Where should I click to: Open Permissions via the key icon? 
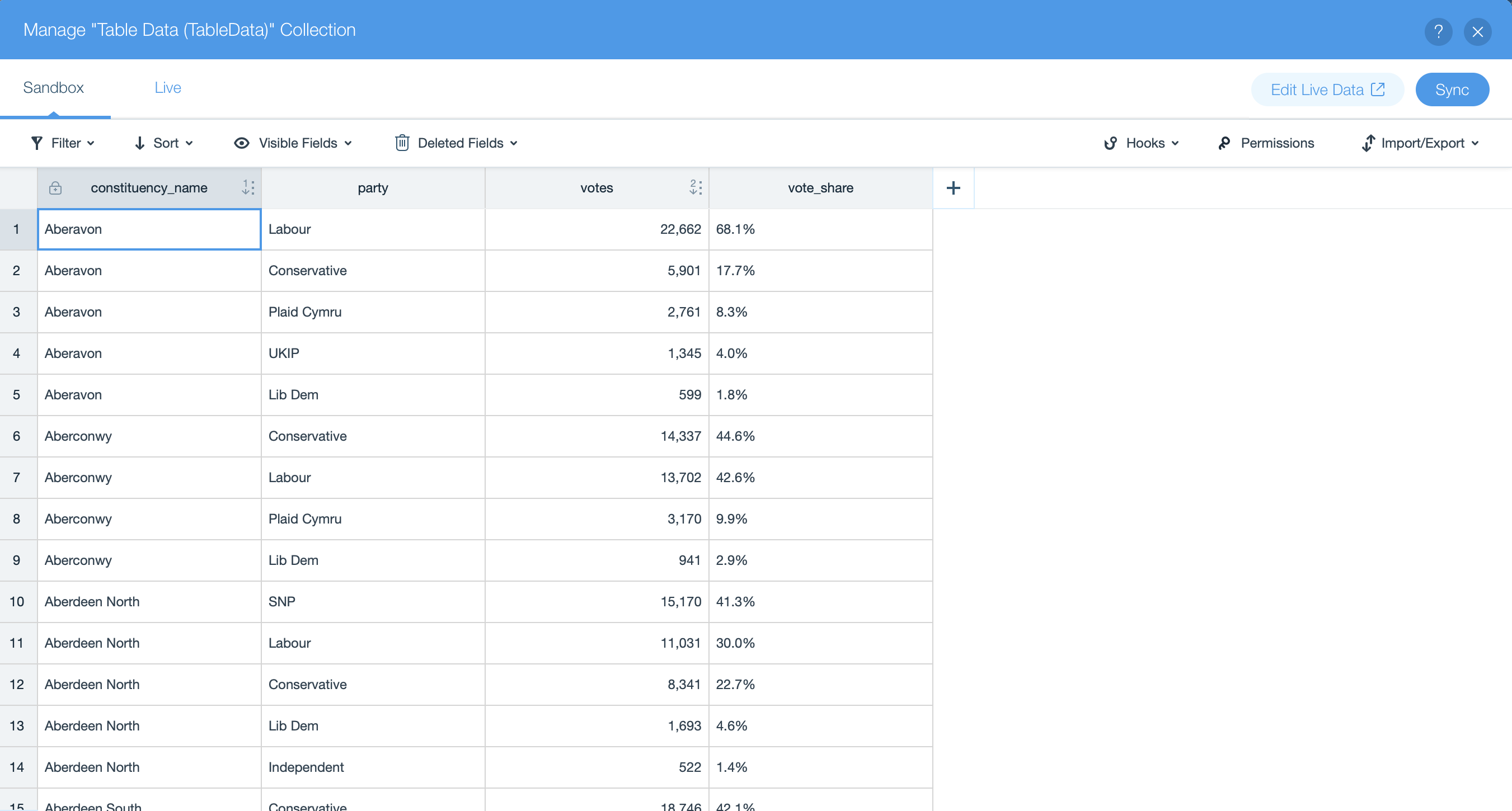1224,143
